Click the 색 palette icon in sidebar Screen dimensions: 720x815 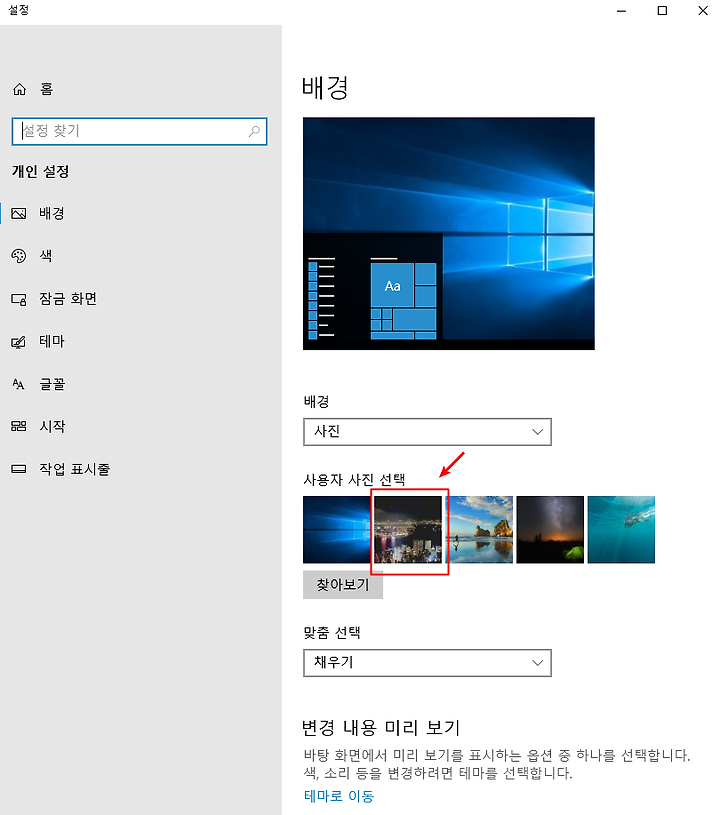click(x=19, y=256)
